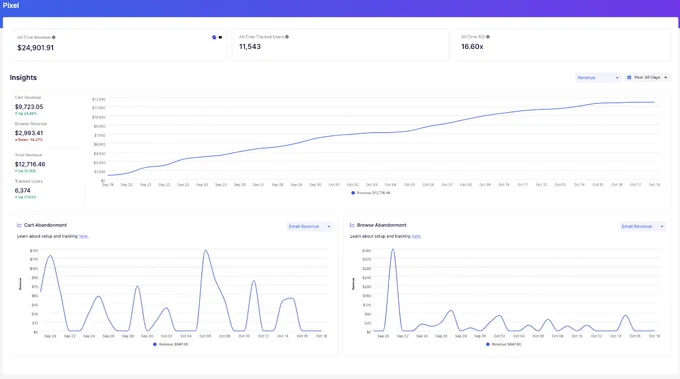The width and height of the screenshot is (680, 379).
Task: Click the green Up percentage under Cart Revenue
Action: 26,114
